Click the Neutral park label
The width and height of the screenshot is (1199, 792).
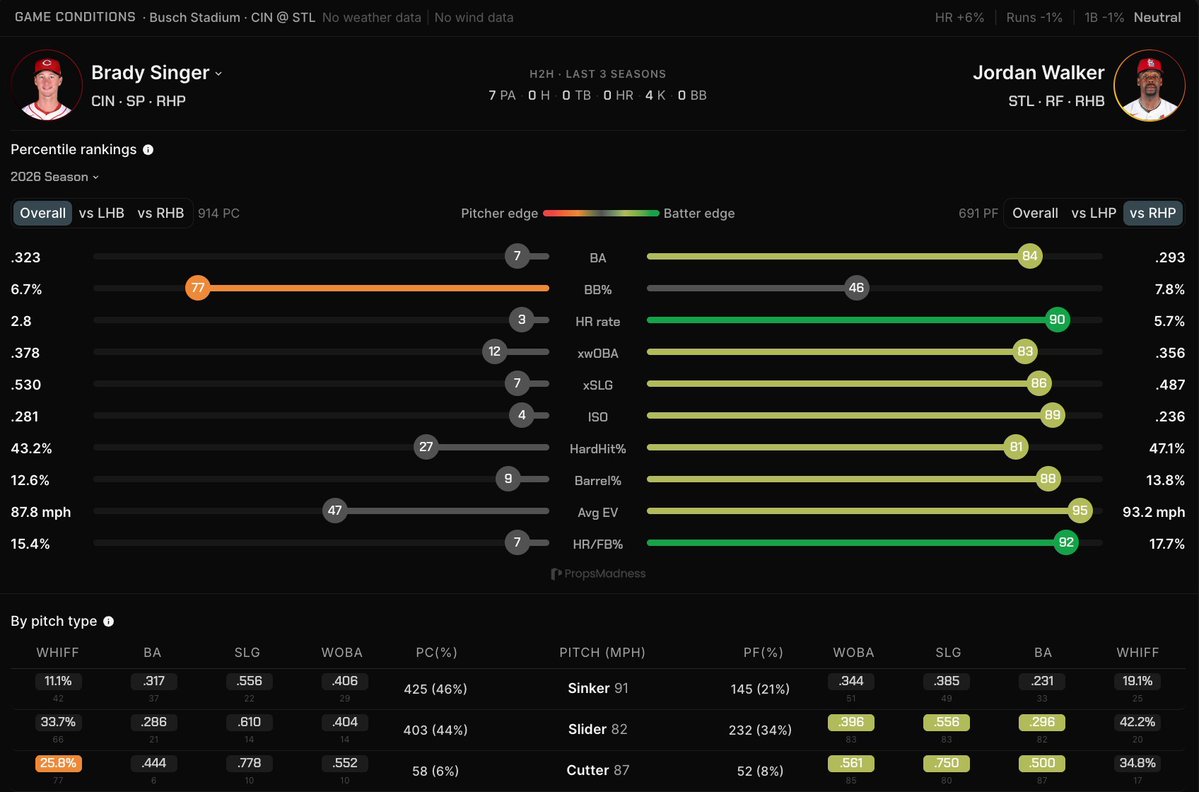point(1157,18)
